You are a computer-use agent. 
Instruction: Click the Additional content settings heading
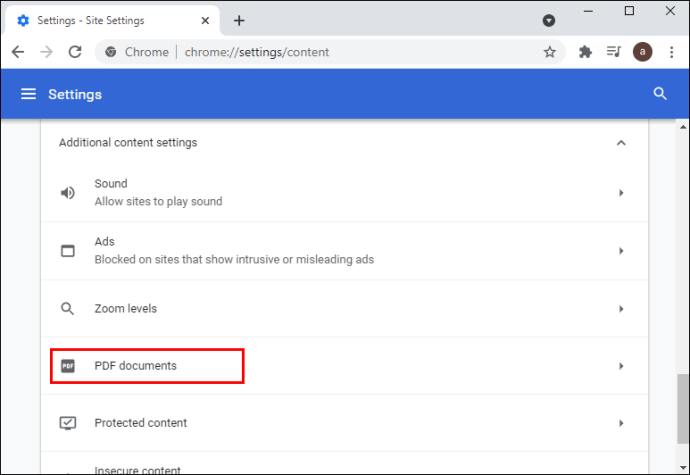[128, 143]
